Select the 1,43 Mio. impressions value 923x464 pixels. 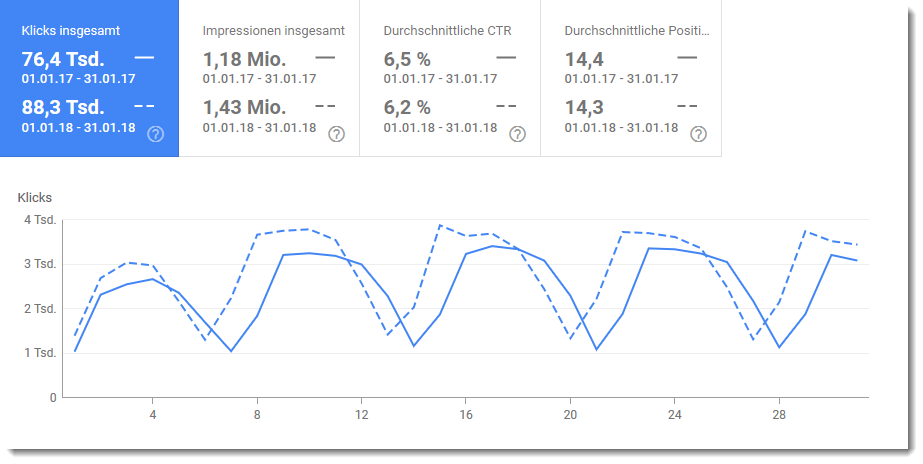click(x=244, y=107)
